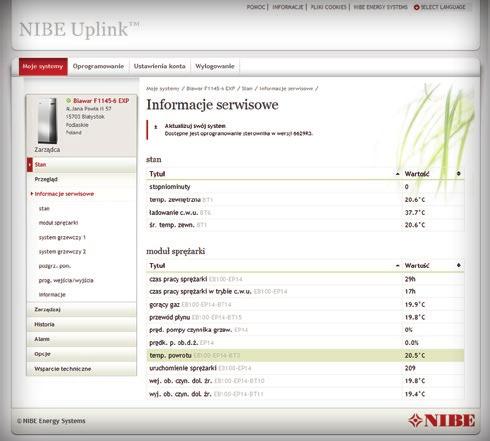Select the uruchomienie sprężarki row
This screenshot has width=490, height=441.
(x=305, y=368)
